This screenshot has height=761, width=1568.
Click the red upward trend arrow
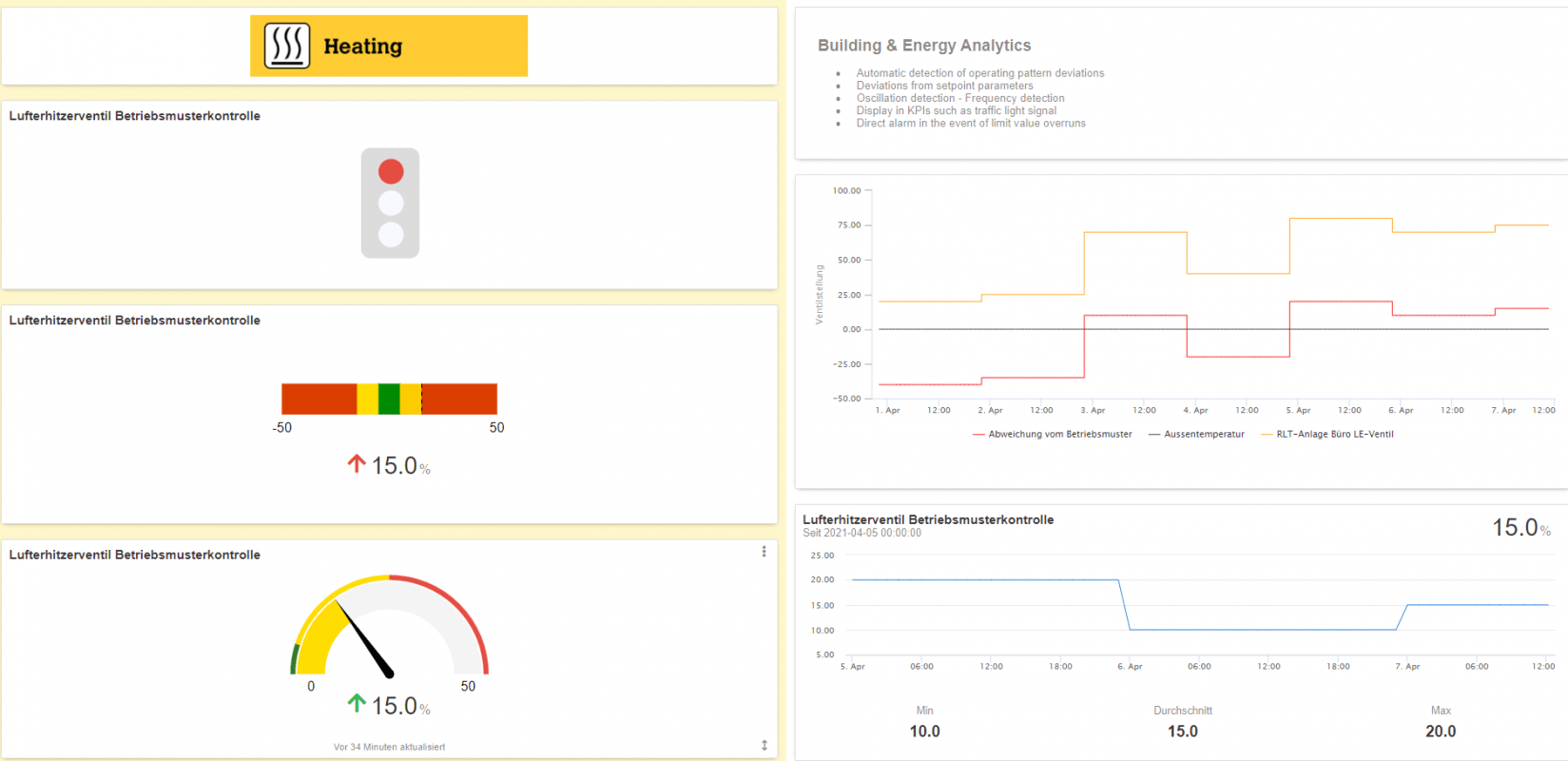pos(357,463)
